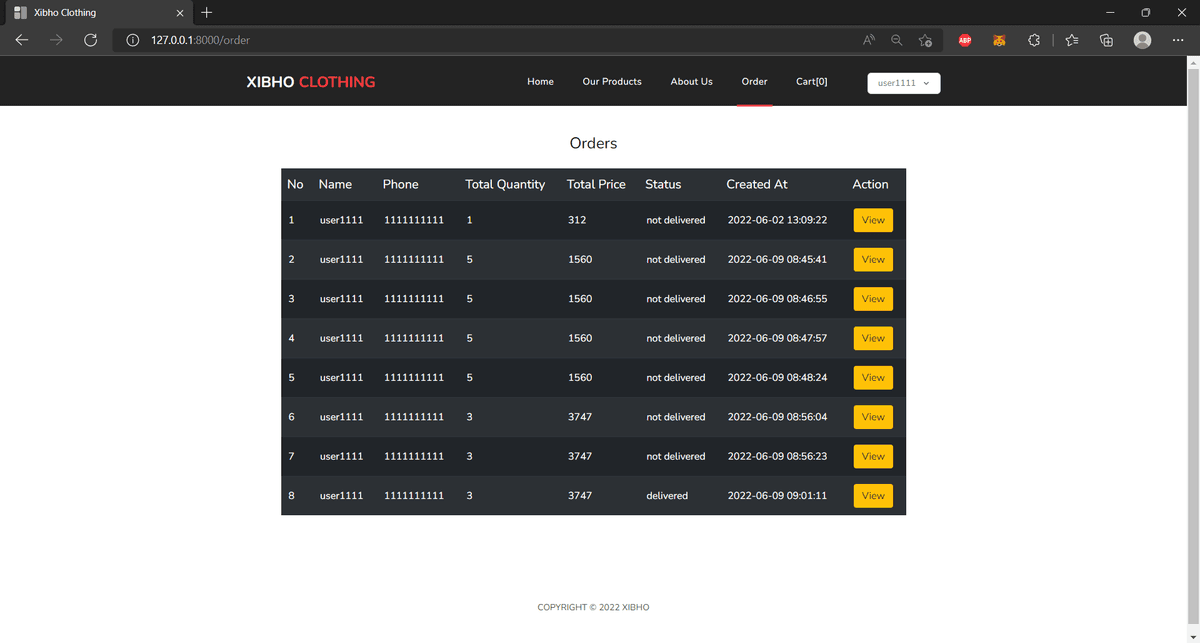Go back to the previous page
Screen dimensions: 1200x643
point(22,40)
